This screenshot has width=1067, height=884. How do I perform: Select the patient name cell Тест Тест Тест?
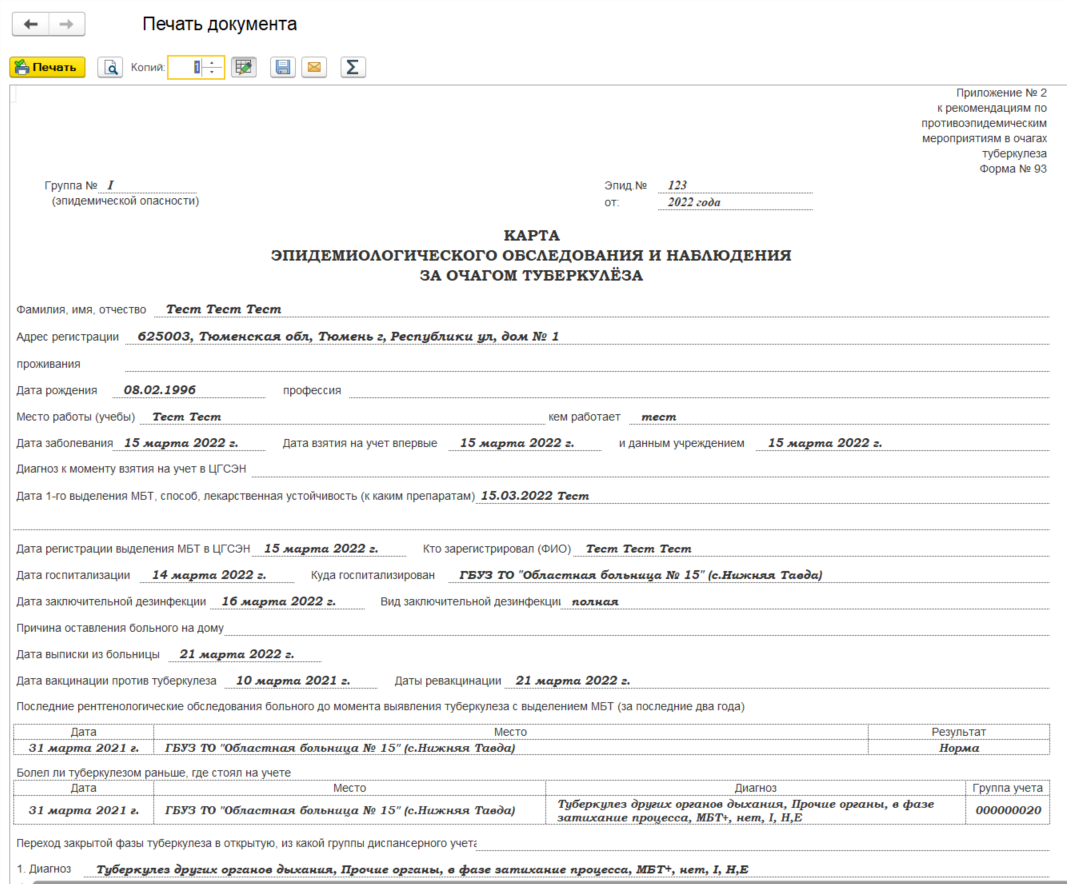224,309
